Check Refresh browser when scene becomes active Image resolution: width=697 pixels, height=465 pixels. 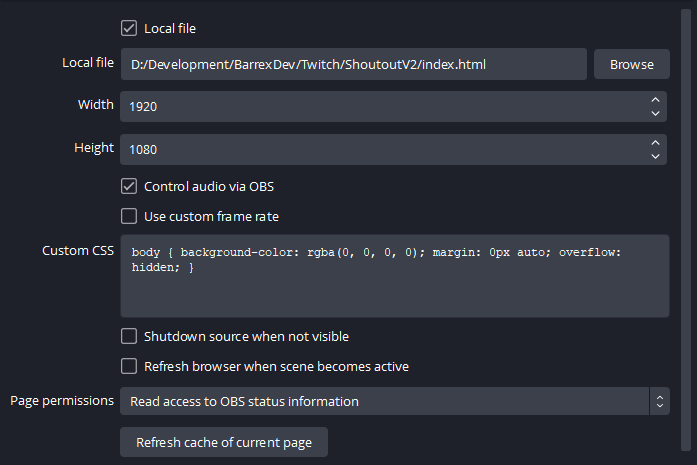(129, 367)
